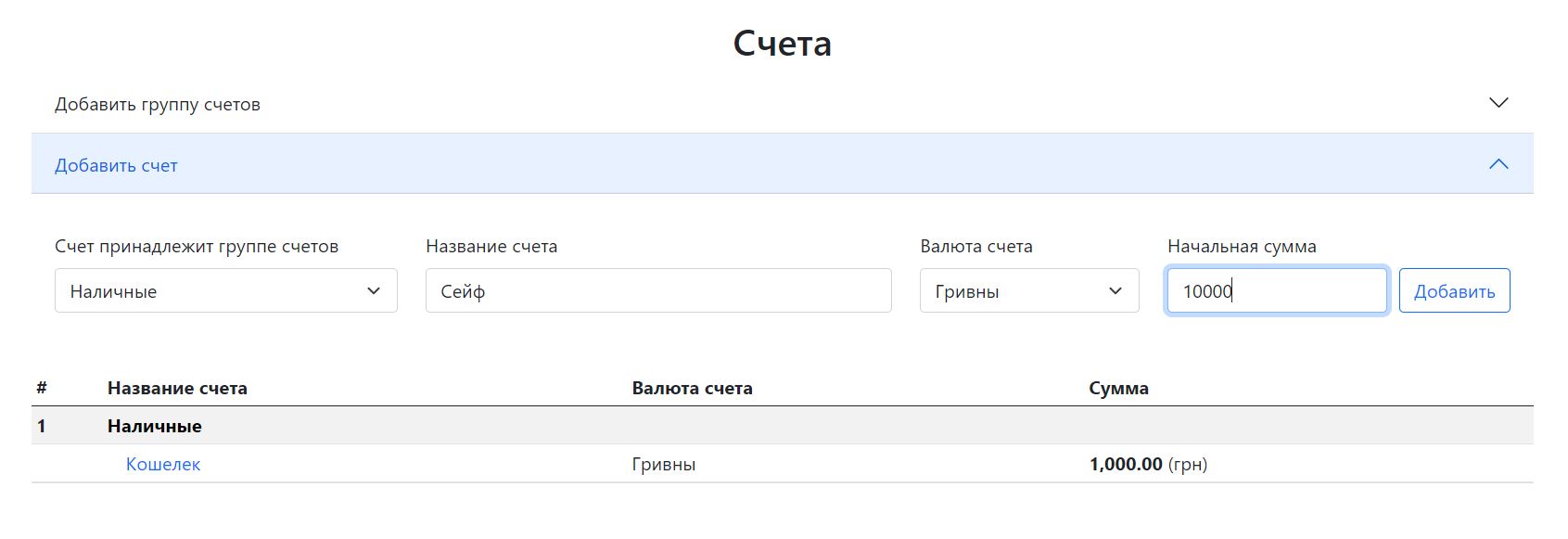Click the 'Валюта счета' column header
The image size is (1568, 539).
pyautogui.click(x=692, y=388)
